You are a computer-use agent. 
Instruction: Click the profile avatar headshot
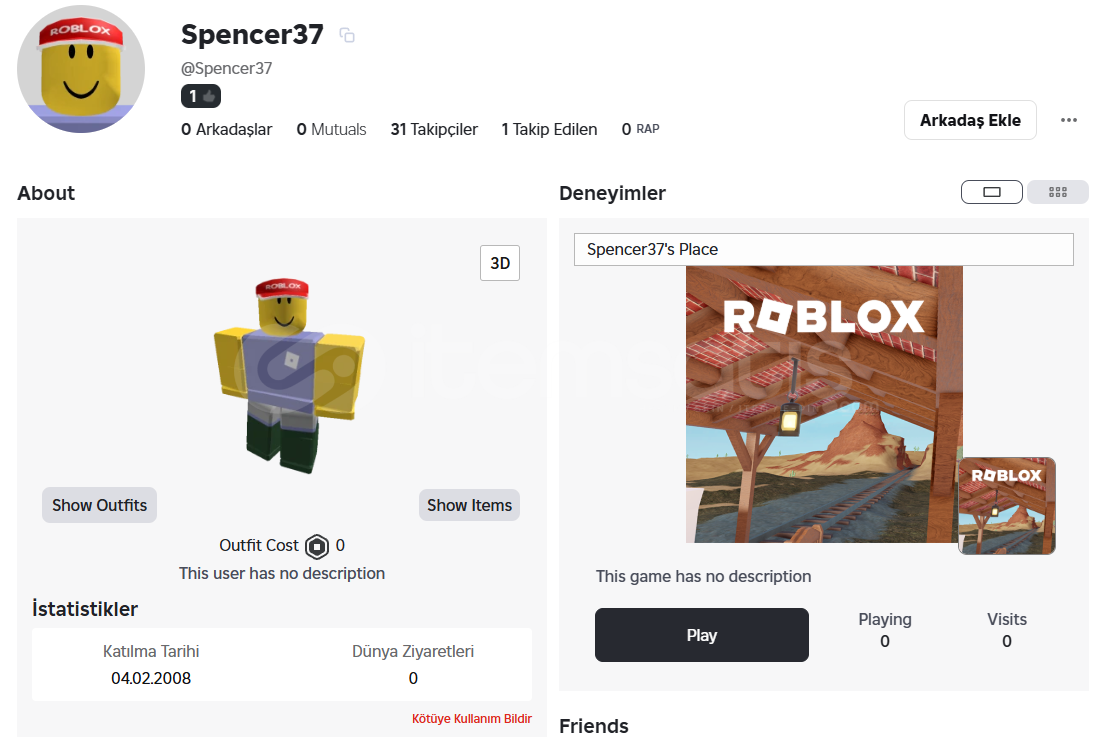click(81, 69)
